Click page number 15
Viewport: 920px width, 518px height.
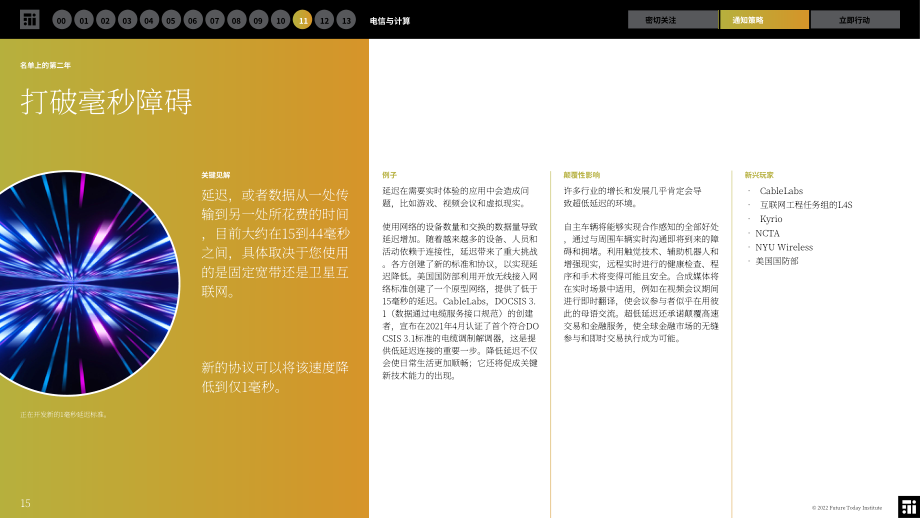tap(25, 503)
